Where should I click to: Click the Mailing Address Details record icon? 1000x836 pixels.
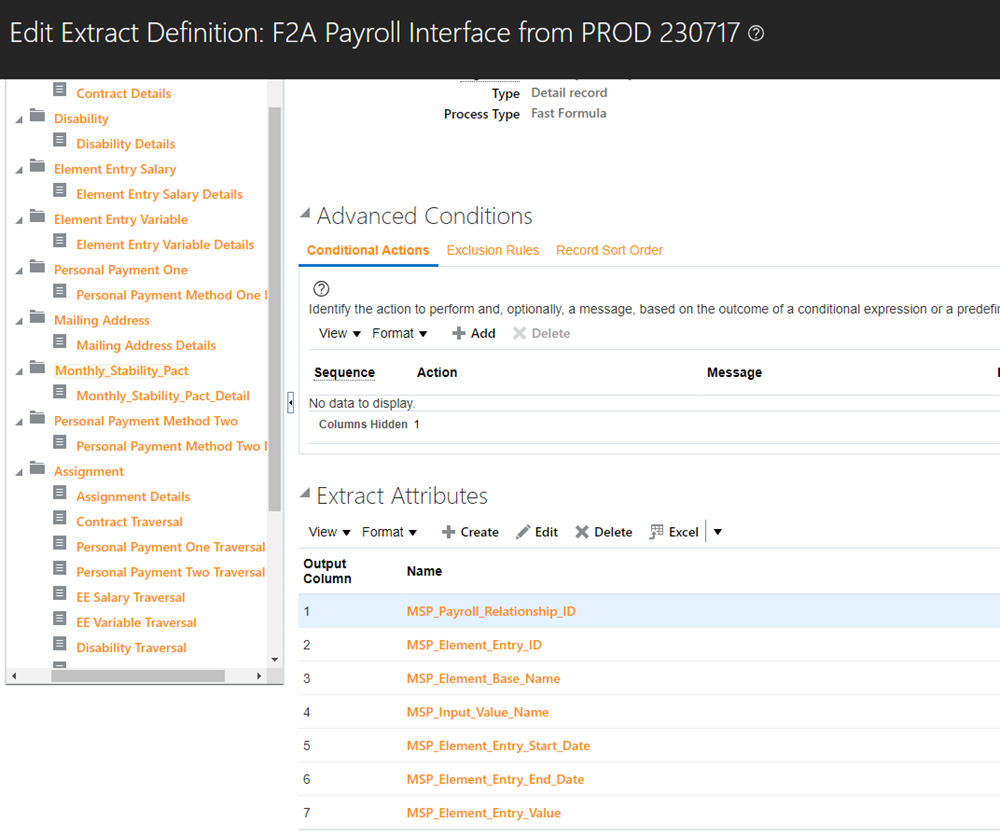pos(60,341)
